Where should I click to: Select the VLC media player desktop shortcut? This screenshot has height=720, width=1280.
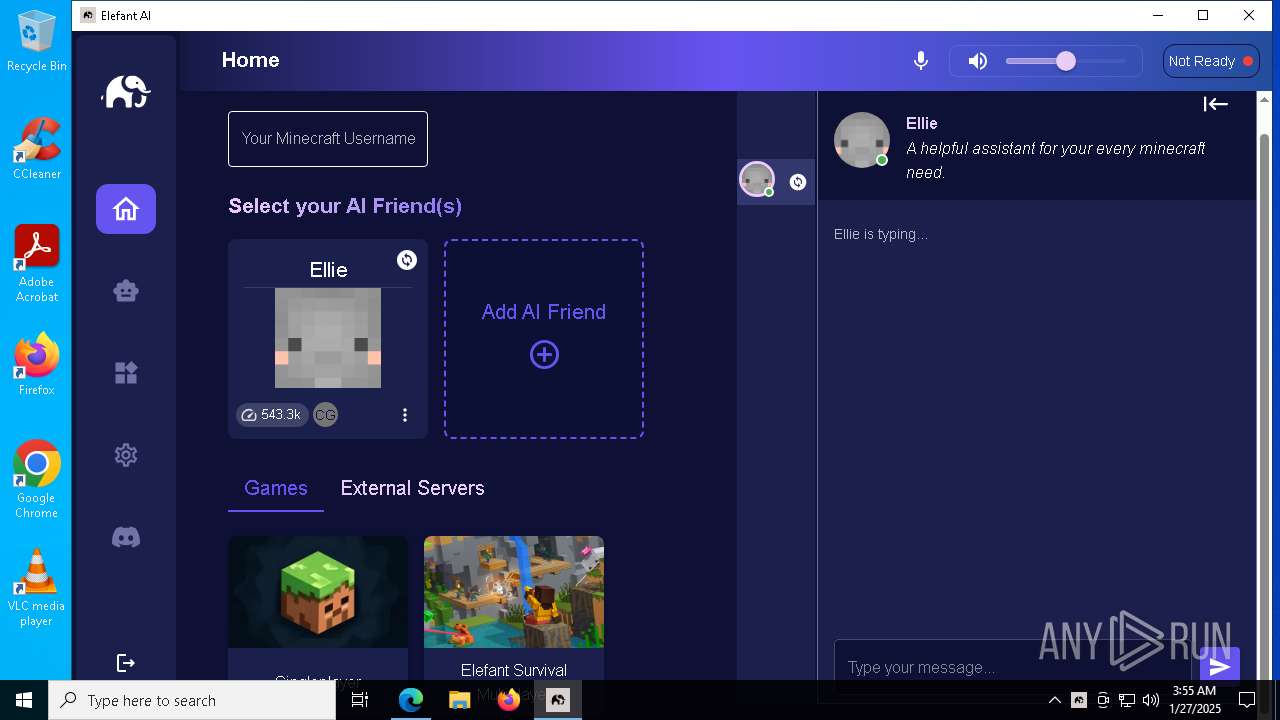[37, 587]
